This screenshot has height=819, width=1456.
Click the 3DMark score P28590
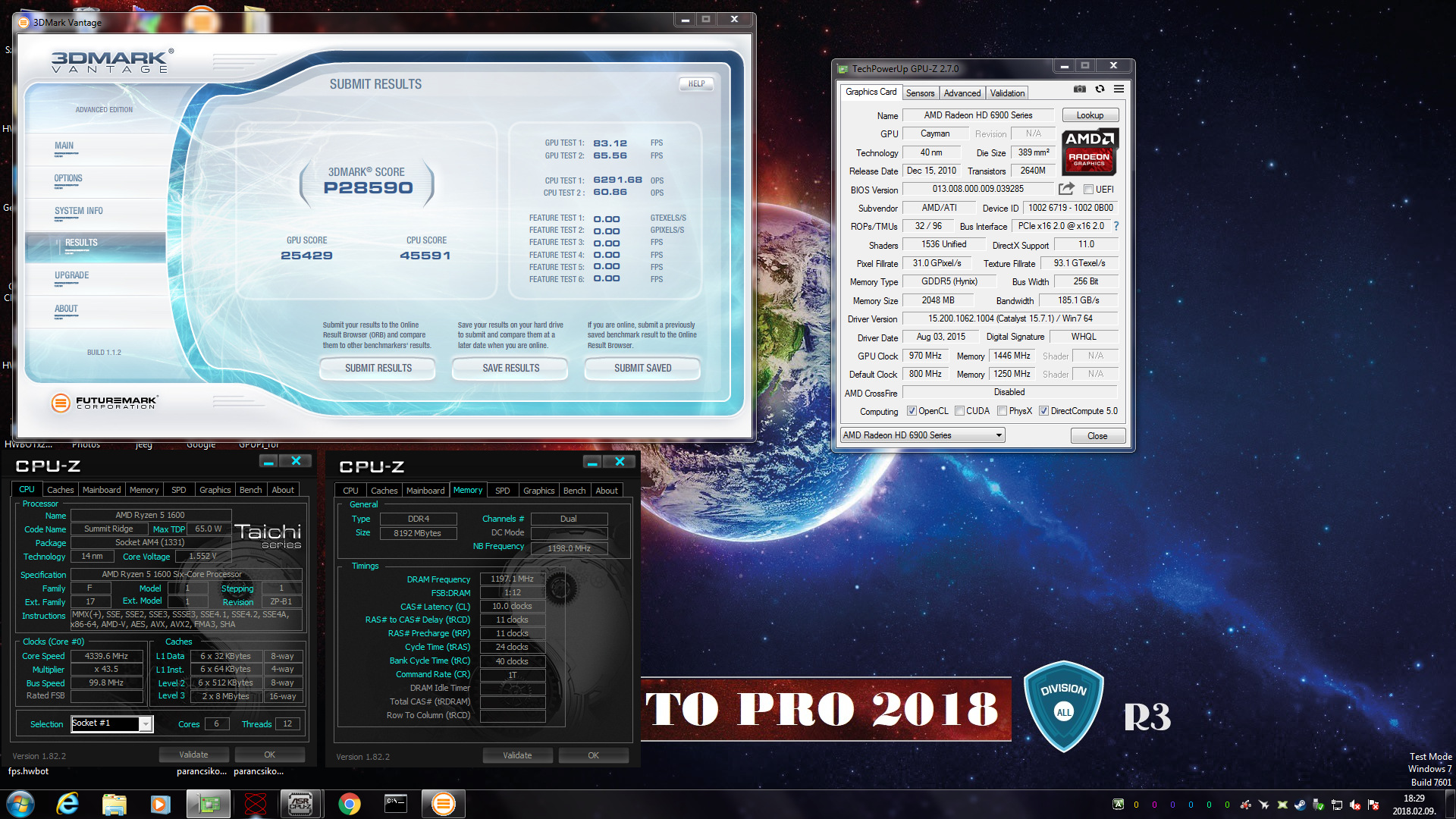369,188
